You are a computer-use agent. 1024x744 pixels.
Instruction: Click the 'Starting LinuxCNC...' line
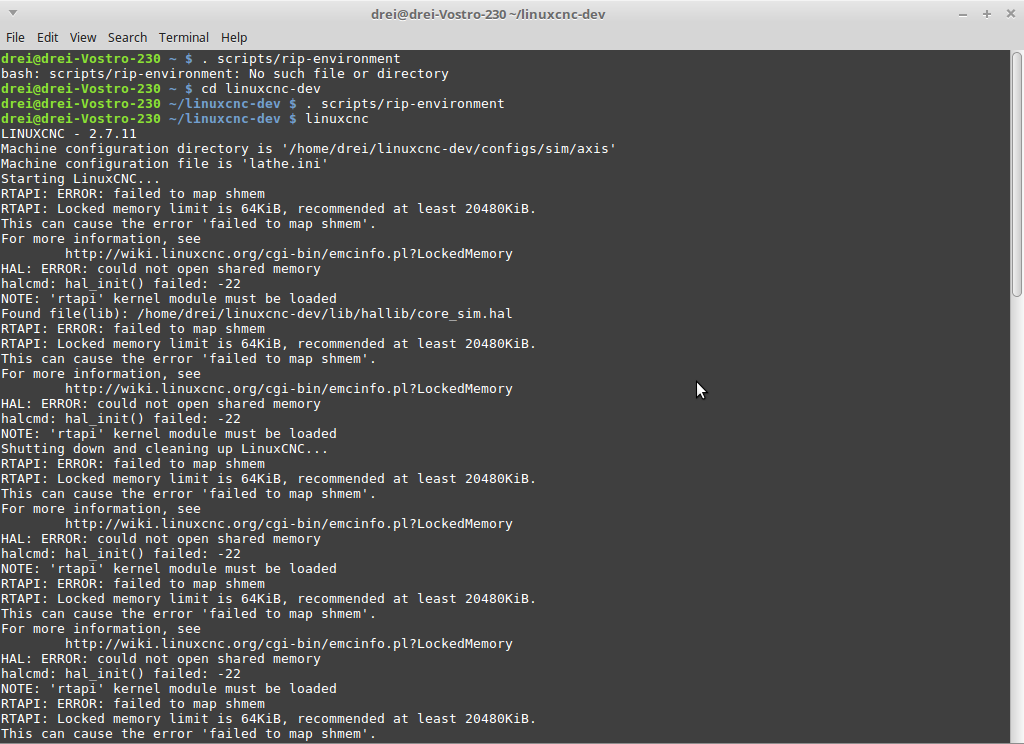click(80, 179)
